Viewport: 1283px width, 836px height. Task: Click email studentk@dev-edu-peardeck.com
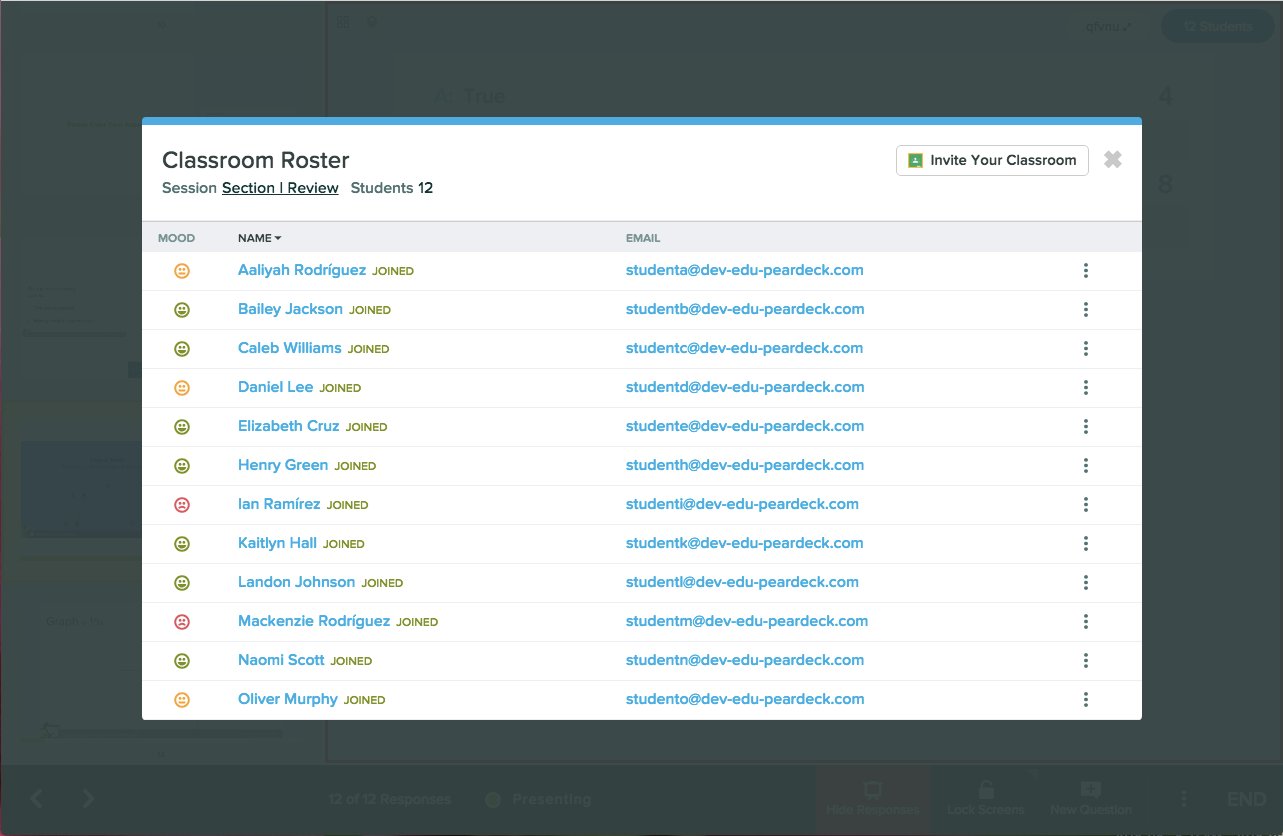[x=745, y=543]
